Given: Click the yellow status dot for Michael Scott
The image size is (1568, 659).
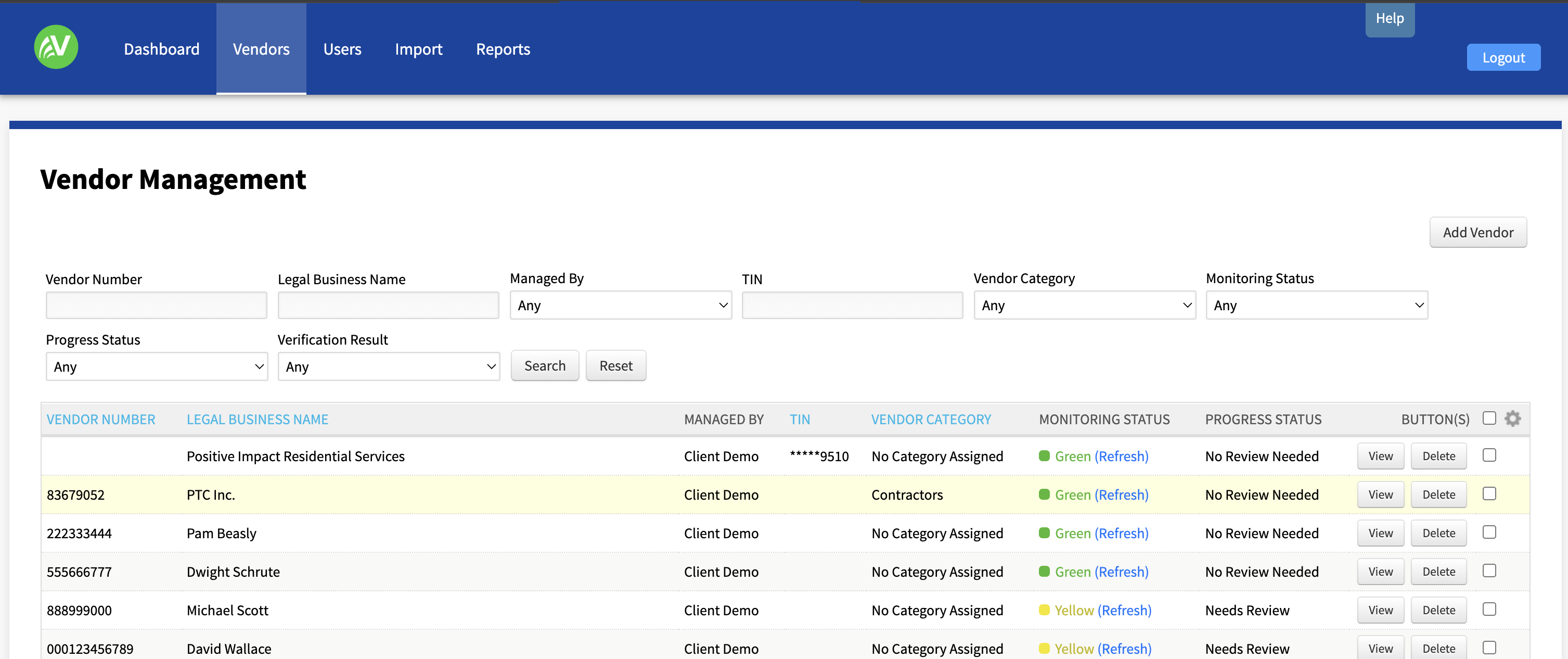Looking at the screenshot, I should [x=1044, y=610].
